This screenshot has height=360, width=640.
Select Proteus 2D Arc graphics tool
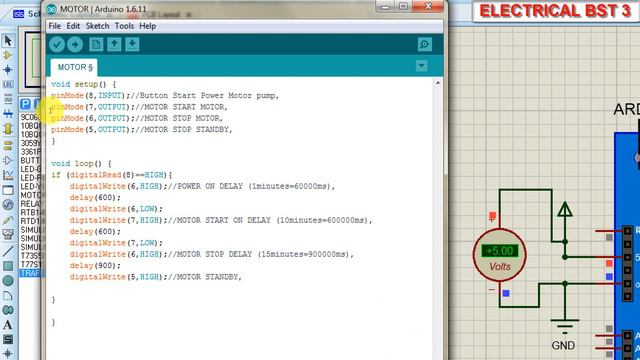click(x=8, y=296)
